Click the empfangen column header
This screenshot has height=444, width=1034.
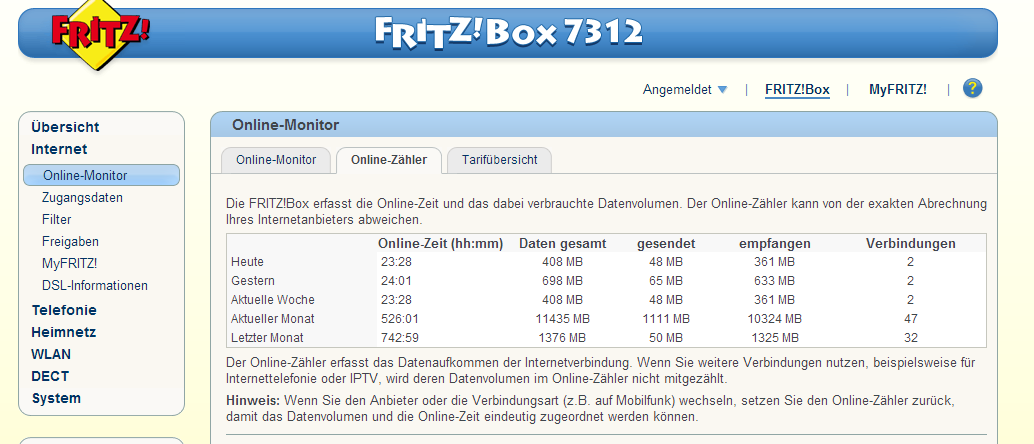(x=775, y=244)
